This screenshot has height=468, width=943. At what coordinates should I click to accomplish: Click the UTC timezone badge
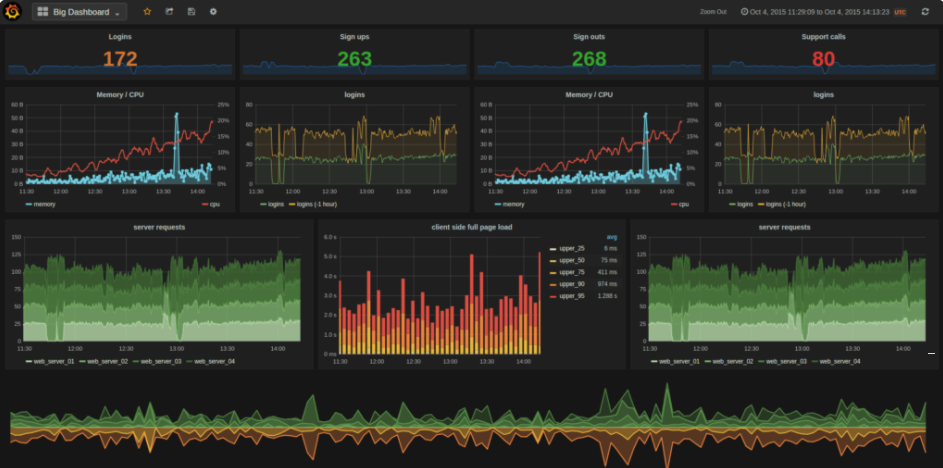pyautogui.click(x=900, y=12)
